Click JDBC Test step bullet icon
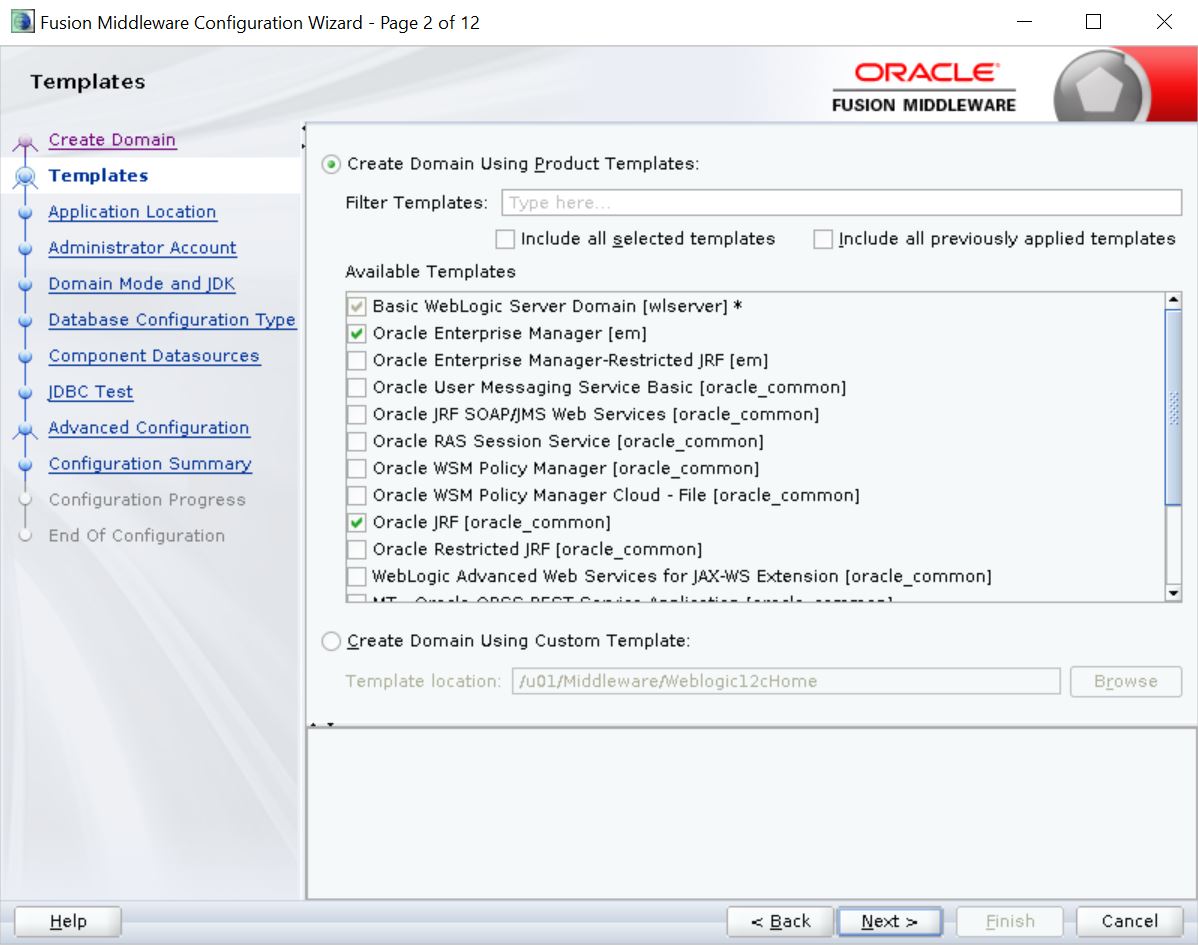 (x=25, y=393)
